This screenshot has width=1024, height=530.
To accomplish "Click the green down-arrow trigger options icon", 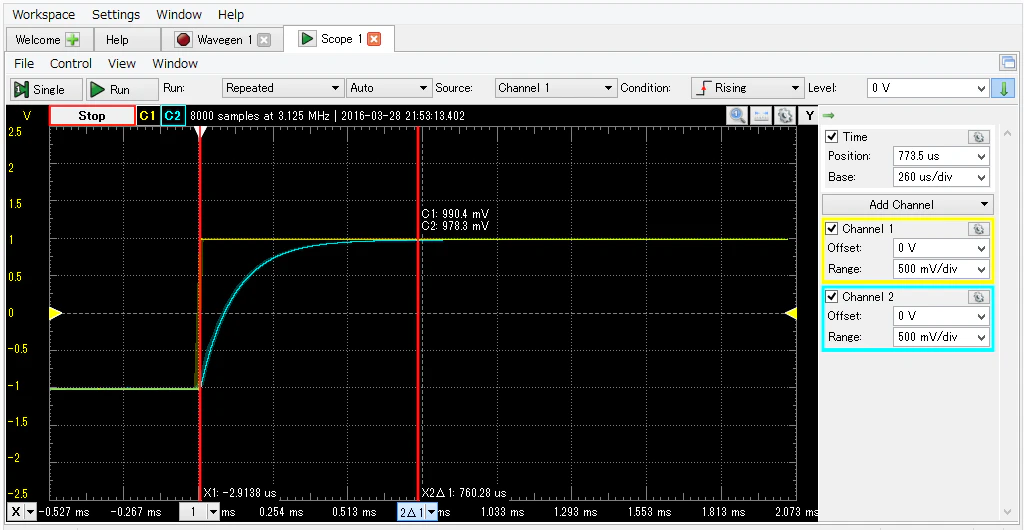I will 1004,88.
